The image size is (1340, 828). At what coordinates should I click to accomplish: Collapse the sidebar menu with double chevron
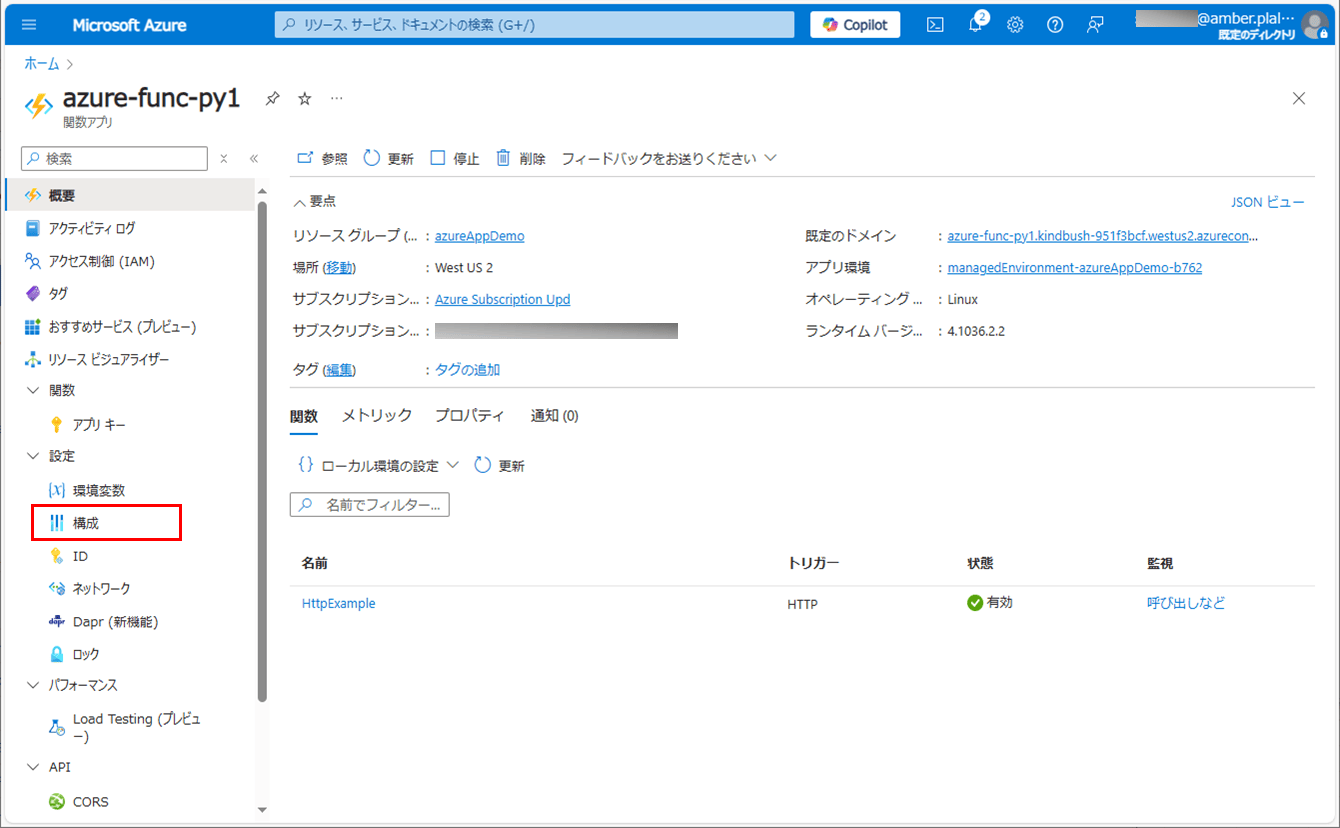point(254,158)
